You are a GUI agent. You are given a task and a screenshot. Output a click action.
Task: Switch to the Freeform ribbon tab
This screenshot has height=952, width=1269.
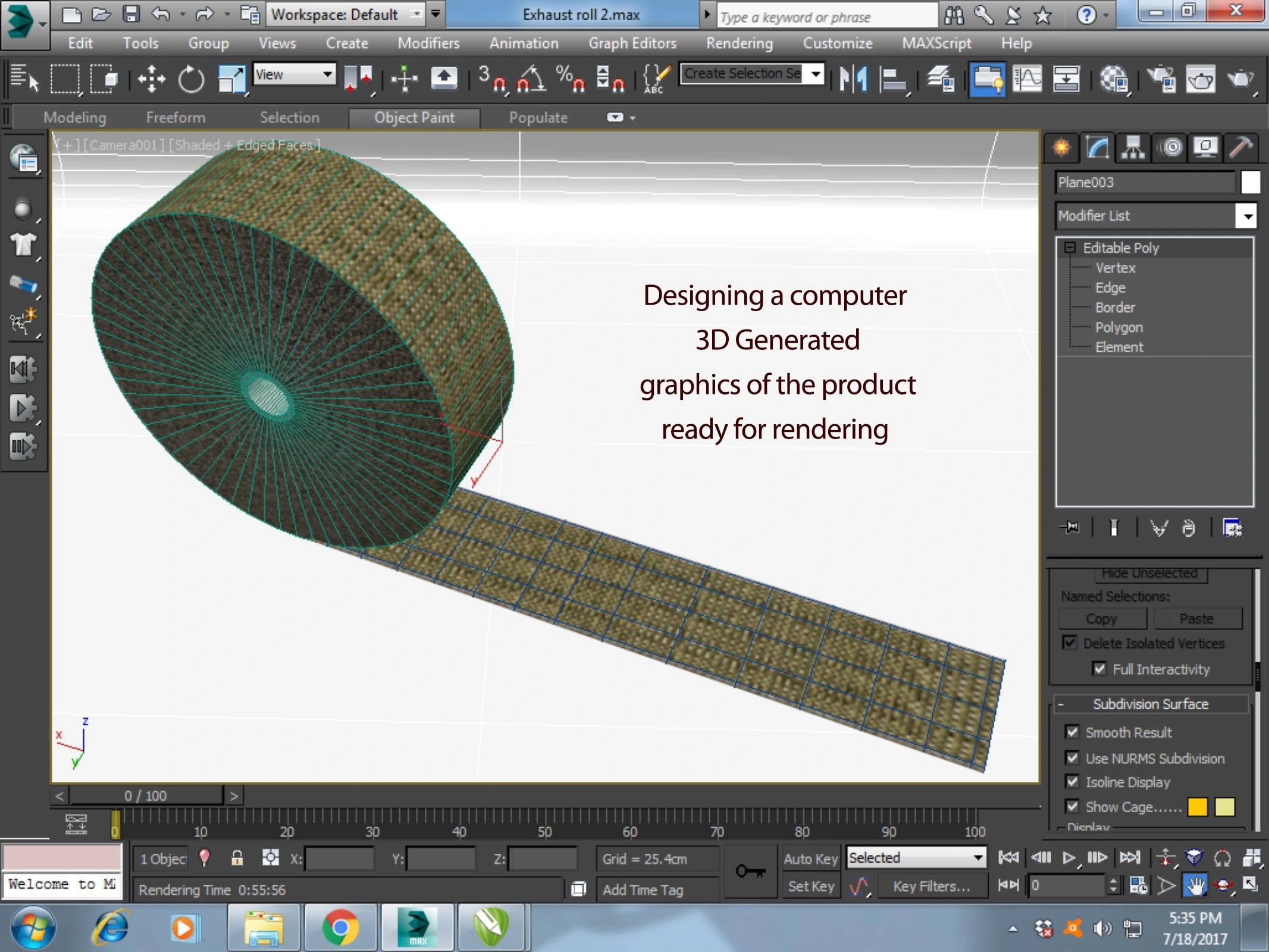point(176,118)
